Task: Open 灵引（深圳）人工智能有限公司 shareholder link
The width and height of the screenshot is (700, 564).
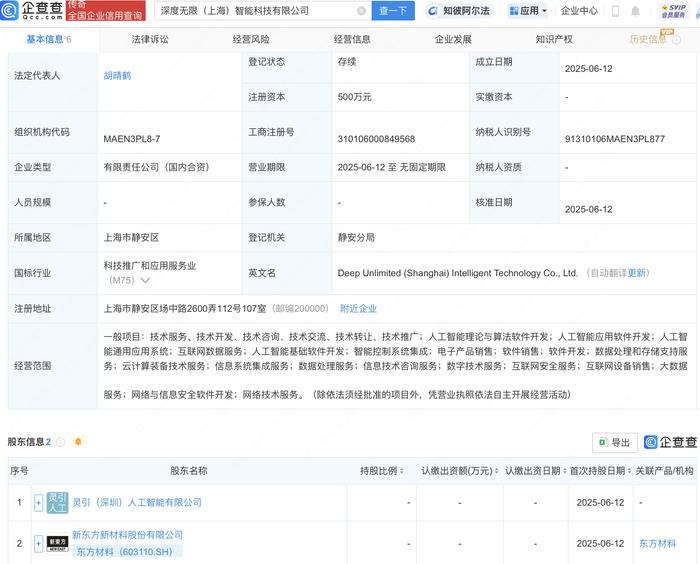Action: 137,502
